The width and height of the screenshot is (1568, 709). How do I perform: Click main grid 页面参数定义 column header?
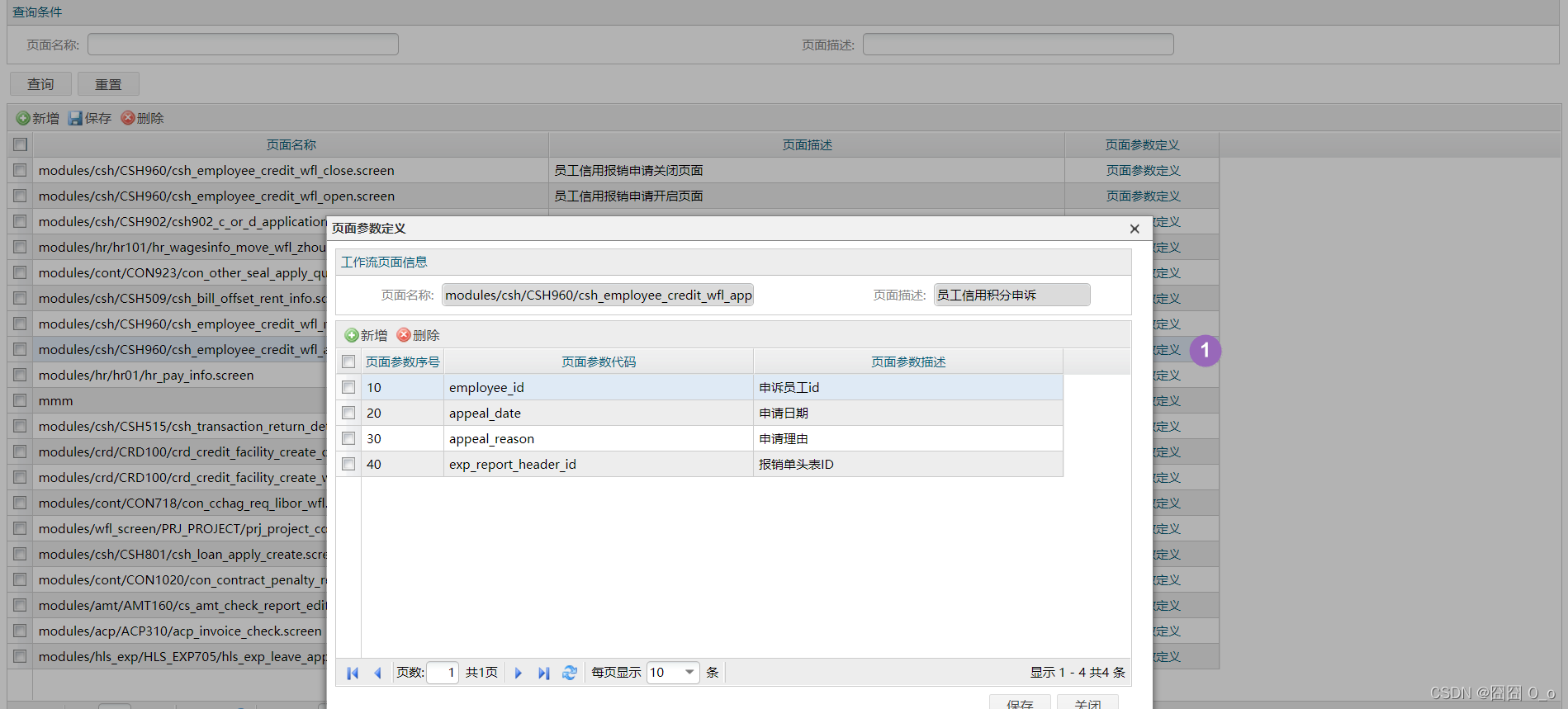pyautogui.click(x=1142, y=144)
